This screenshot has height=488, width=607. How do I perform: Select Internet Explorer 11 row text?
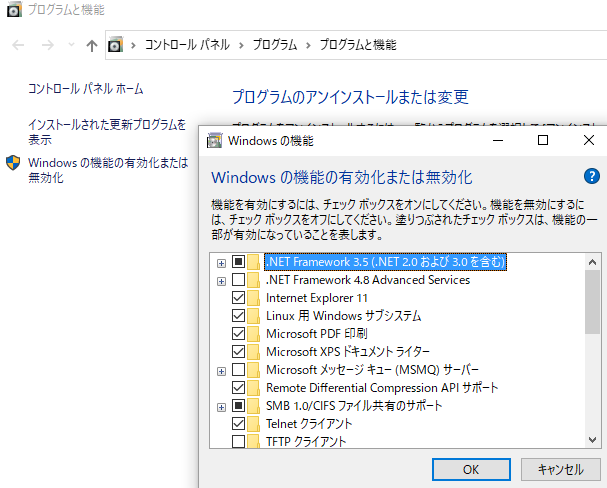317,298
